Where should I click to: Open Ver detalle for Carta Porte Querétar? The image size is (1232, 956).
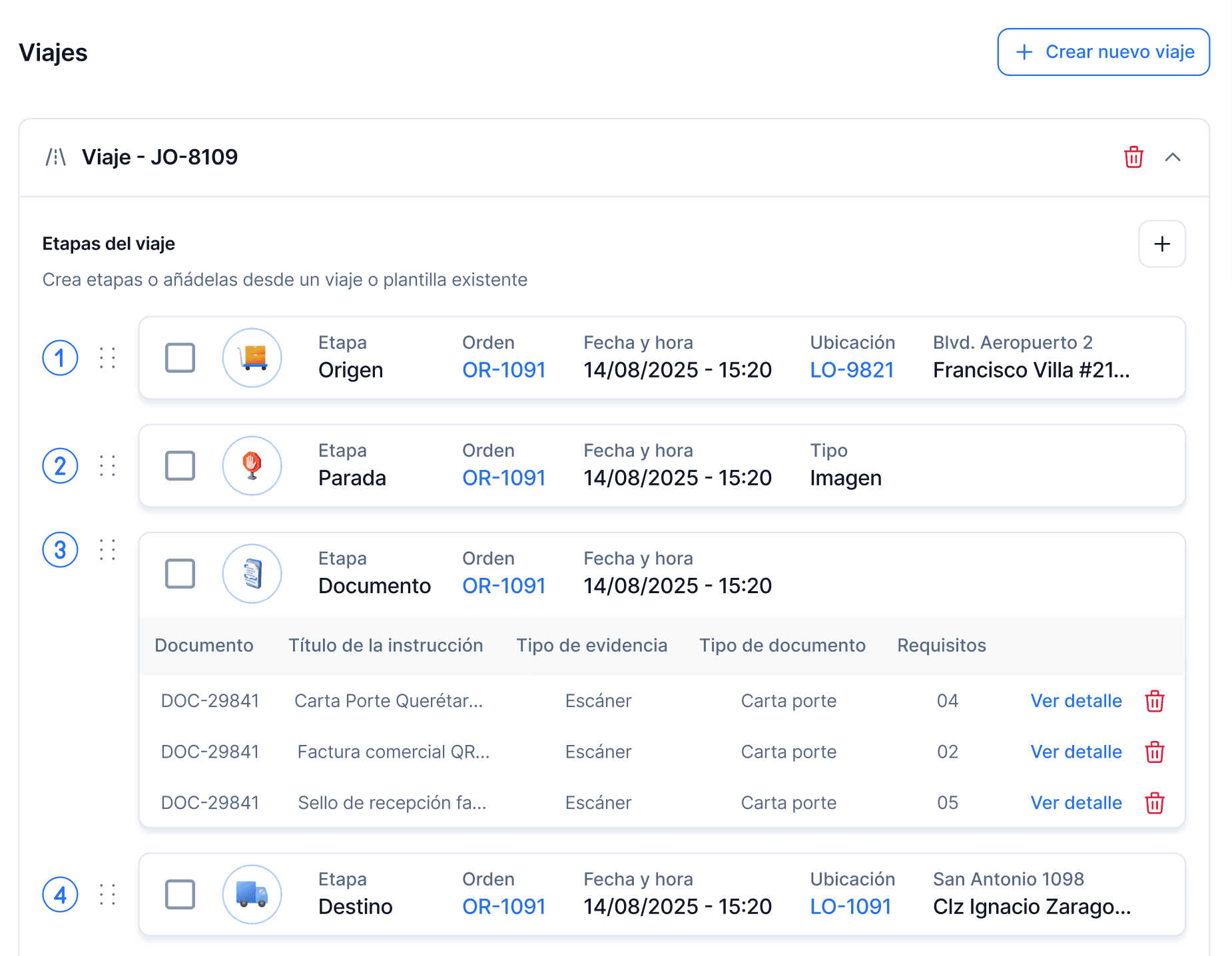pos(1076,701)
